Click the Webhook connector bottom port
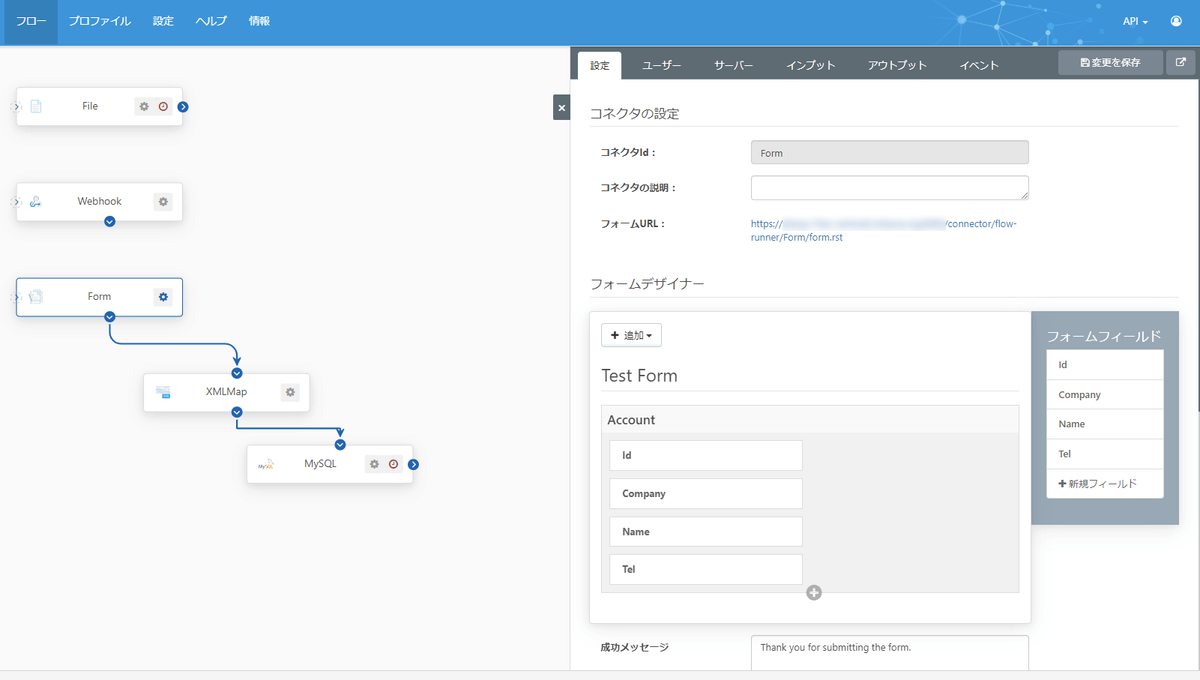Viewport: 1200px width, 680px height. (110, 221)
